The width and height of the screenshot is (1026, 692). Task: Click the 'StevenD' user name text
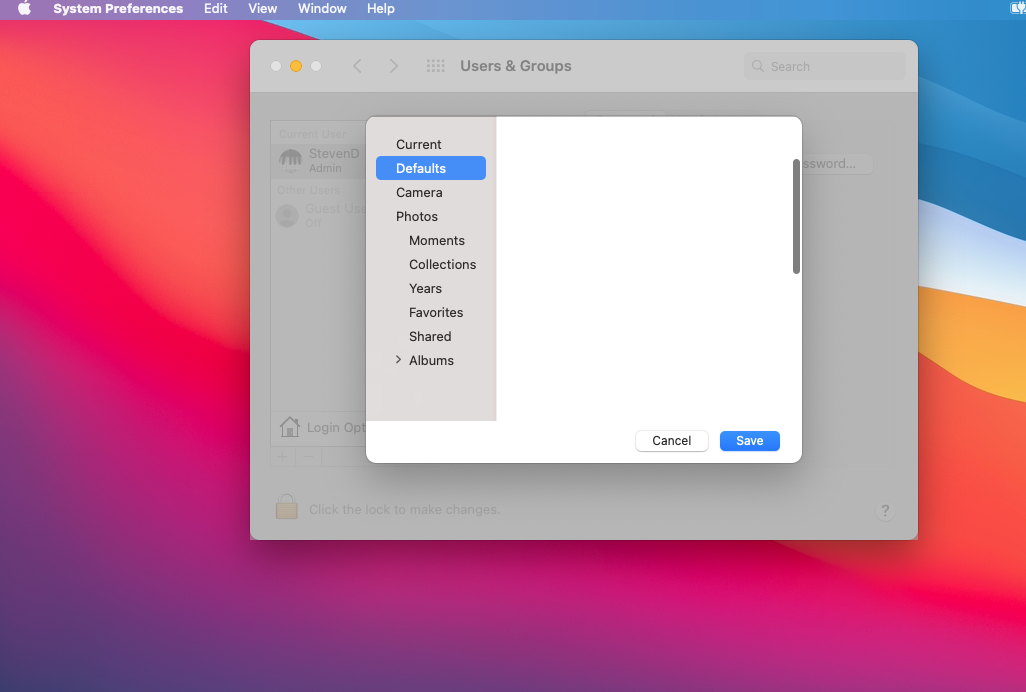[334, 154]
